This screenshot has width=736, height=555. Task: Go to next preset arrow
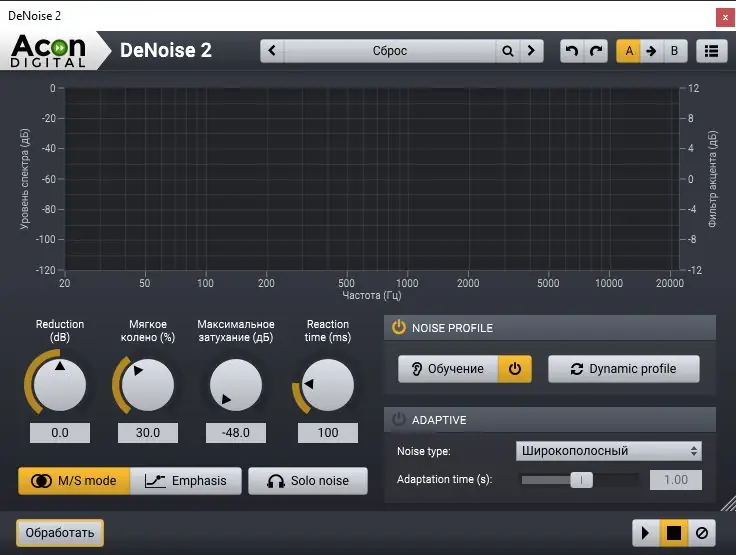point(531,51)
